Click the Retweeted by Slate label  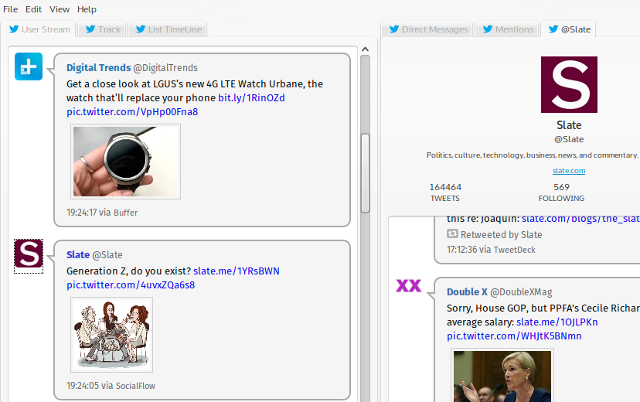tap(501, 235)
